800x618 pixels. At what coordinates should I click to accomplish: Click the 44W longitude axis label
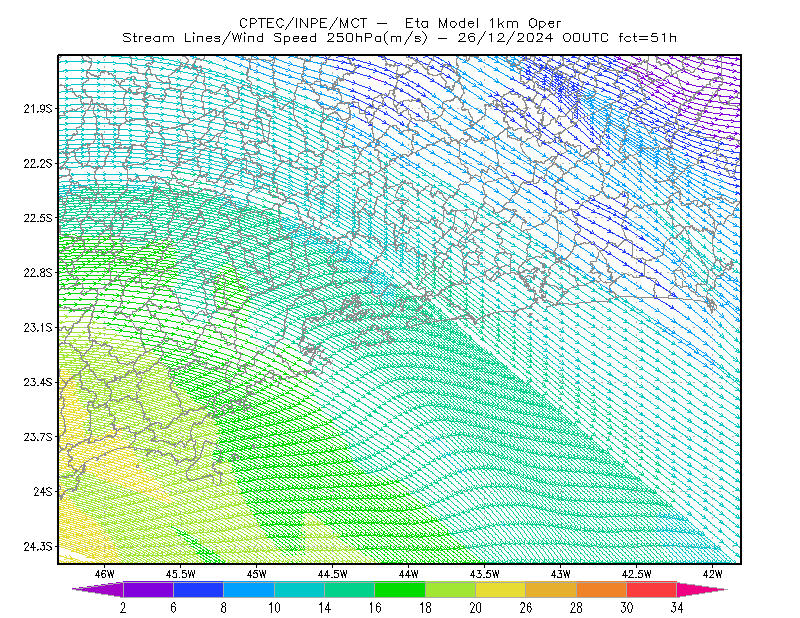click(408, 574)
